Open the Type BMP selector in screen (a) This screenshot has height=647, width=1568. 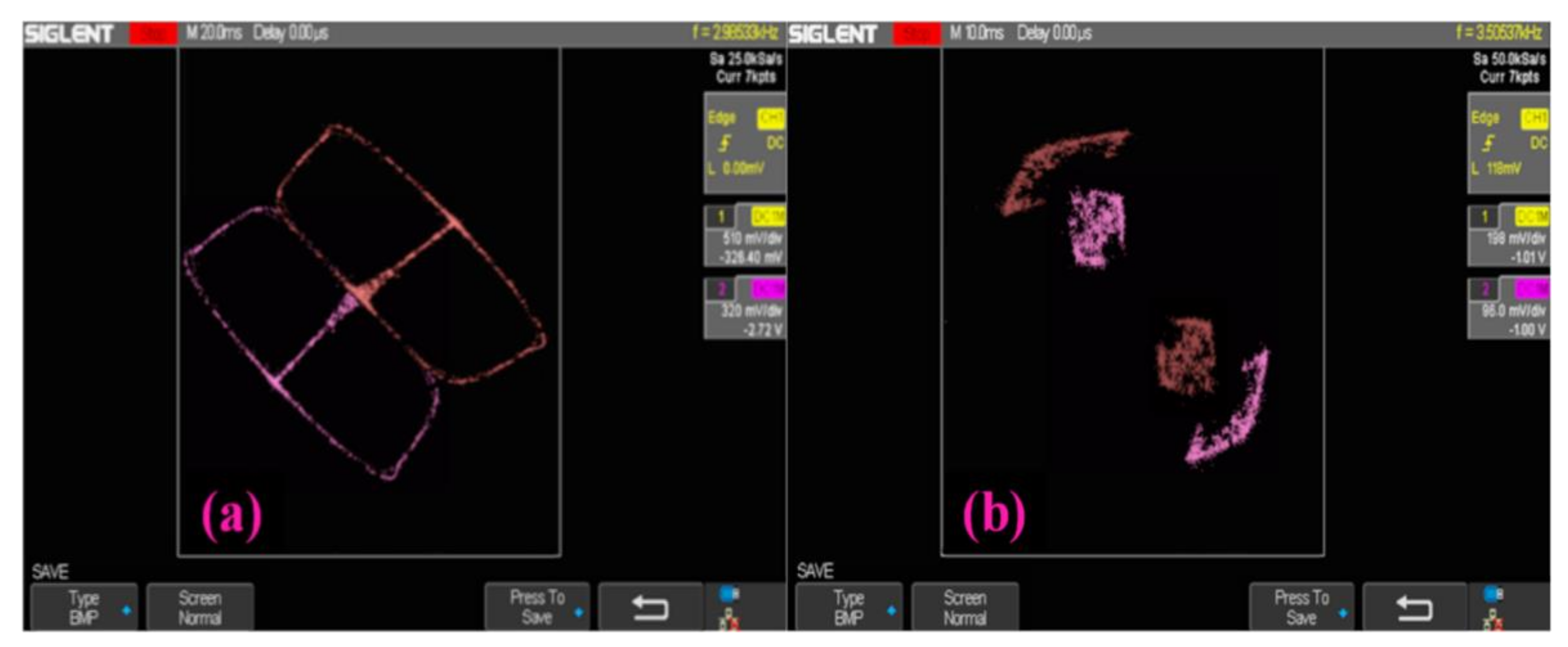coord(84,607)
